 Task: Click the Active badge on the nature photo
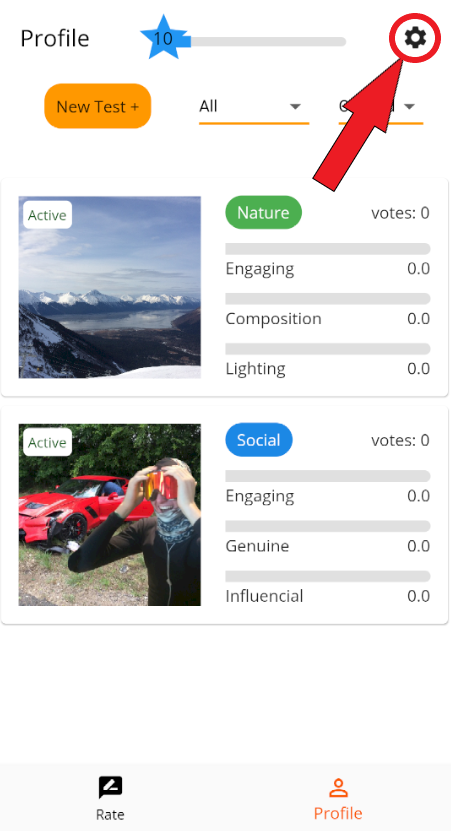coord(47,215)
